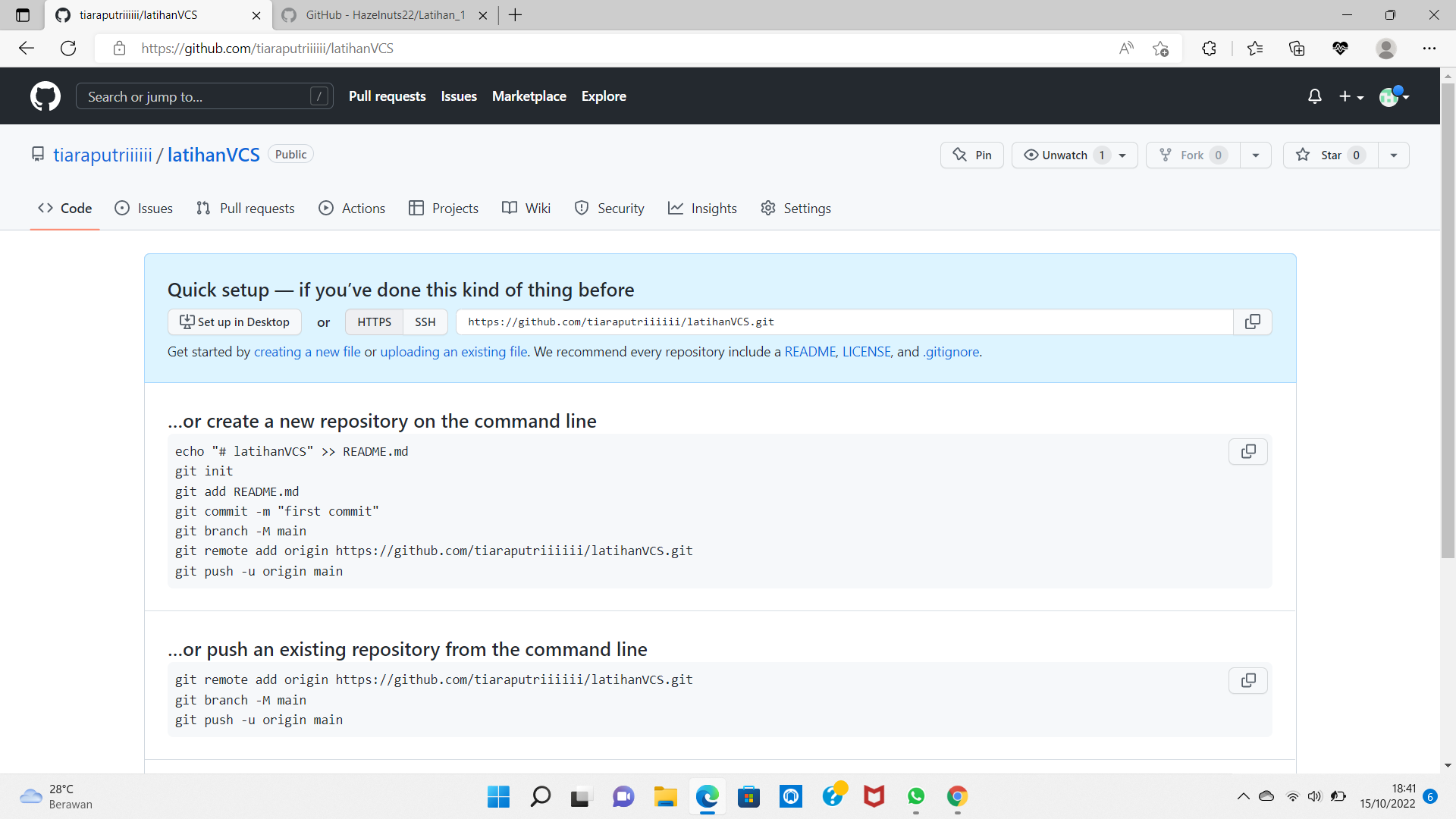Viewport: 1456px width, 819px height.
Task: Open tab actions menu icon
Action: pos(23,15)
